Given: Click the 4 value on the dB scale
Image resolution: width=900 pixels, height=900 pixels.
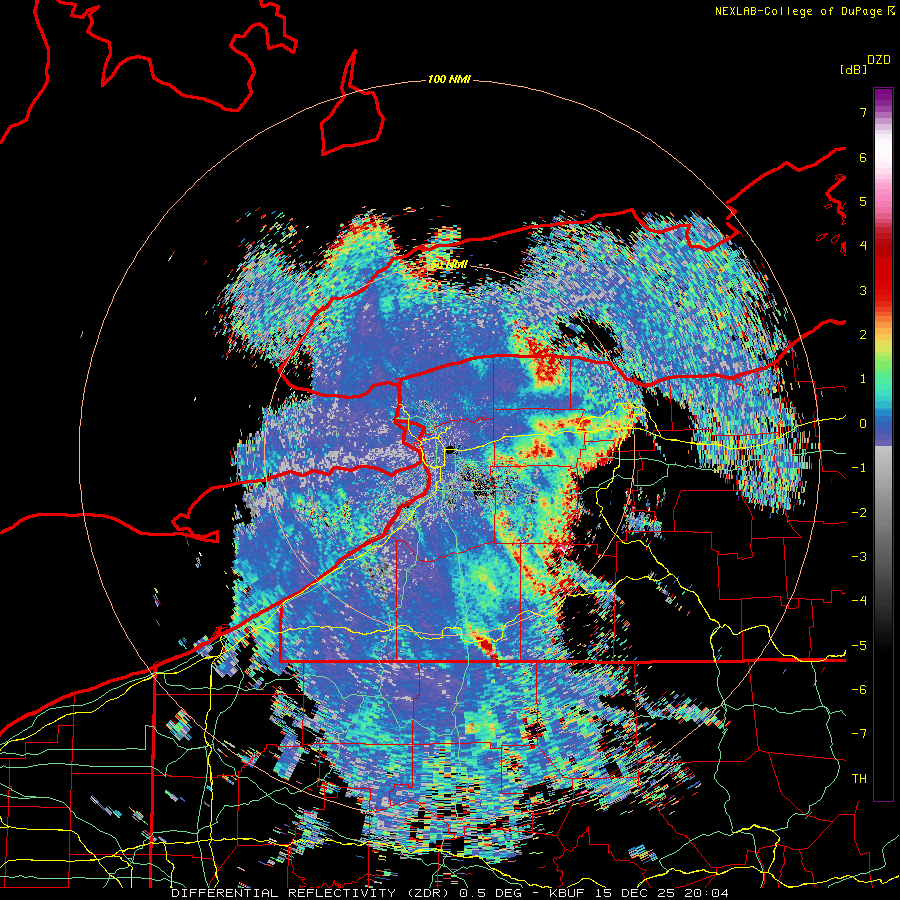Looking at the screenshot, I should 863,246.
